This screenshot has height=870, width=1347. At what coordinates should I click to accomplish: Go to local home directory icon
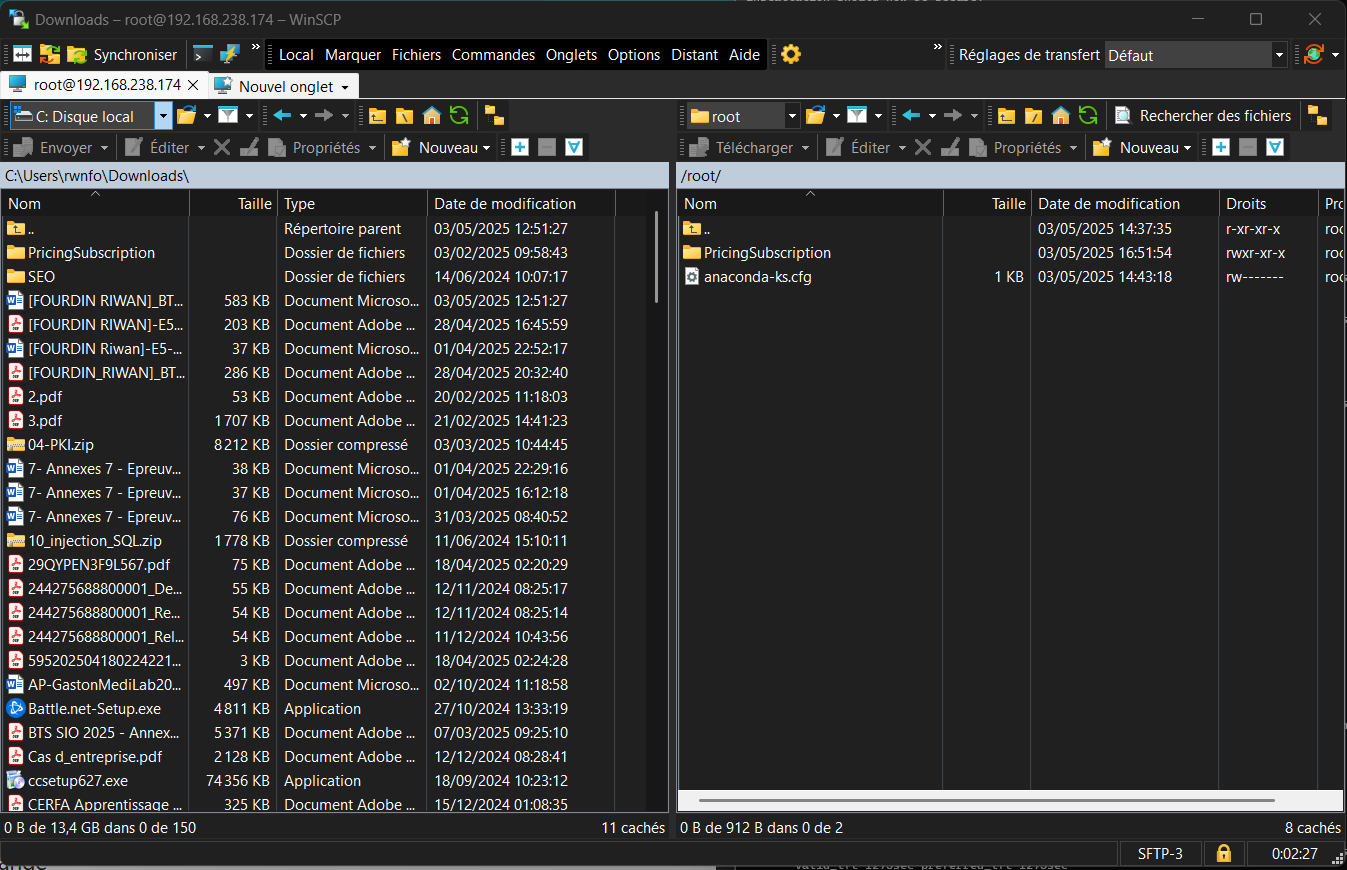(x=431, y=116)
